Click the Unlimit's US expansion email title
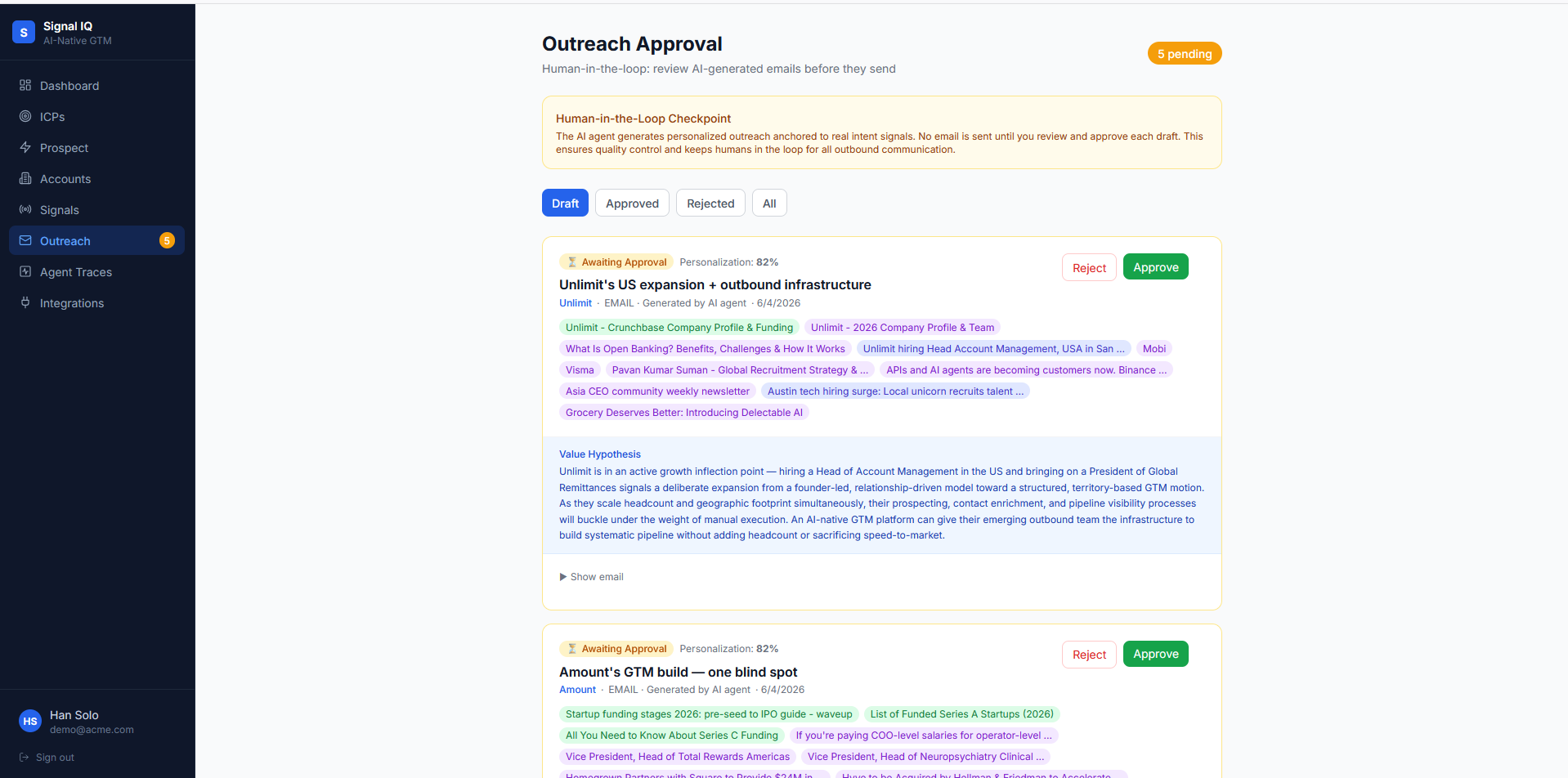Screen dimensions: 1568x778 pos(715,284)
